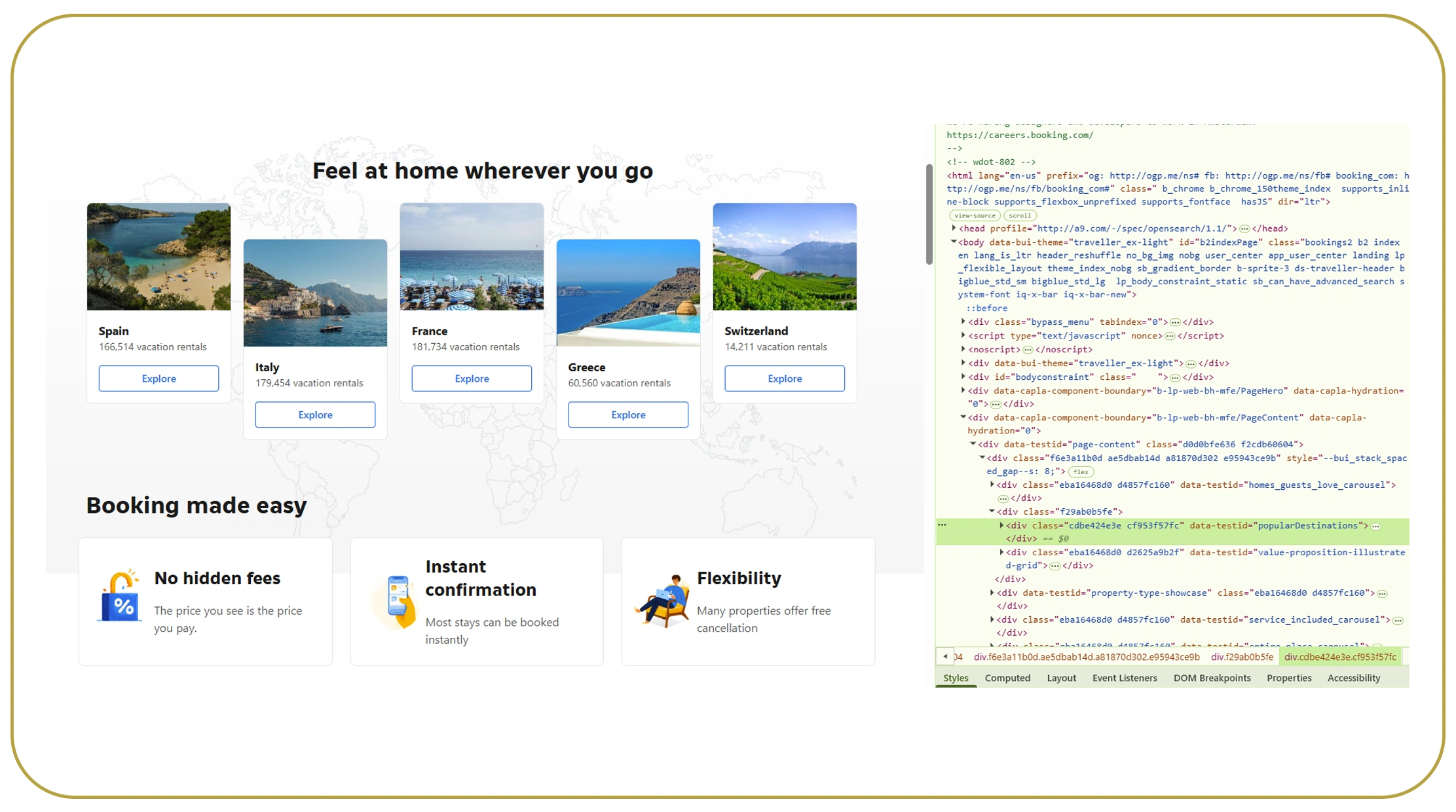Image resolution: width=1456 pixels, height=812 pixels.
Task: Expand the bypass_menu div node
Action: click(x=963, y=322)
